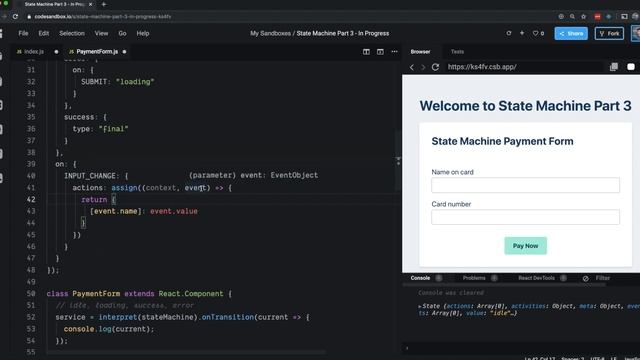This screenshot has height=360, width=640.
Task: Switch to the PaymentForm.js editor tab
Action: click(x=97, y=52)
